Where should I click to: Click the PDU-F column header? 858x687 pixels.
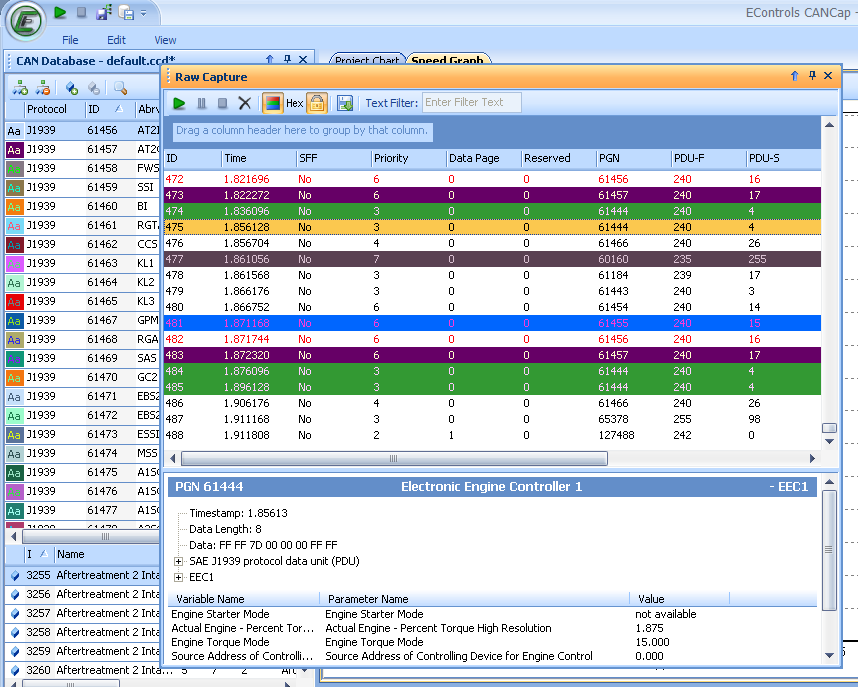(x=709, y=158)
